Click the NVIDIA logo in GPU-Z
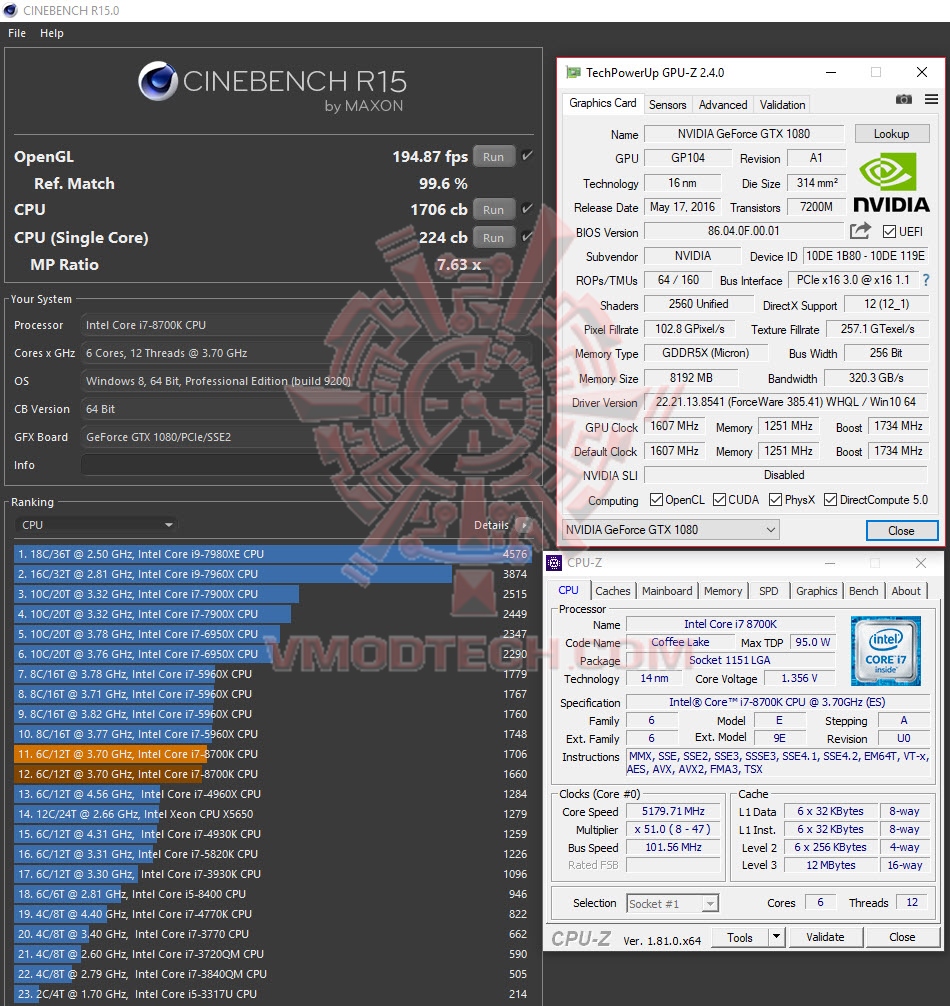This screenshot has height=1006, width=950. pyautogui.click(x=891, y=185)
